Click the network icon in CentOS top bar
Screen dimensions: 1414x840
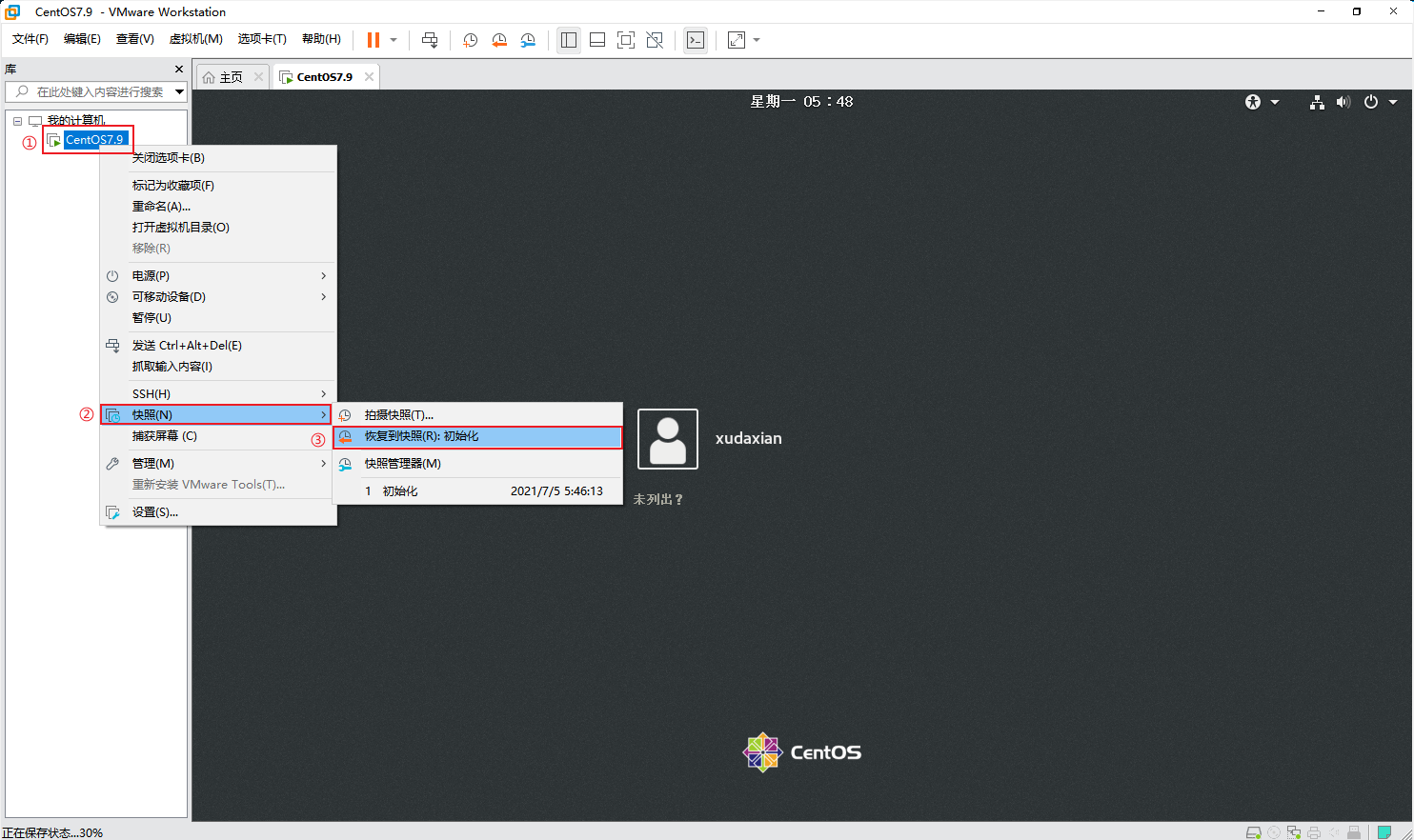1317,102
